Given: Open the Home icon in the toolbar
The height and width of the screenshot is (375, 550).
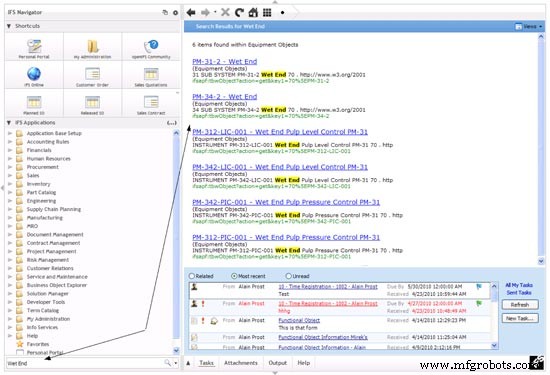Looking at the screenshot, I should click(x=253, y=13).
